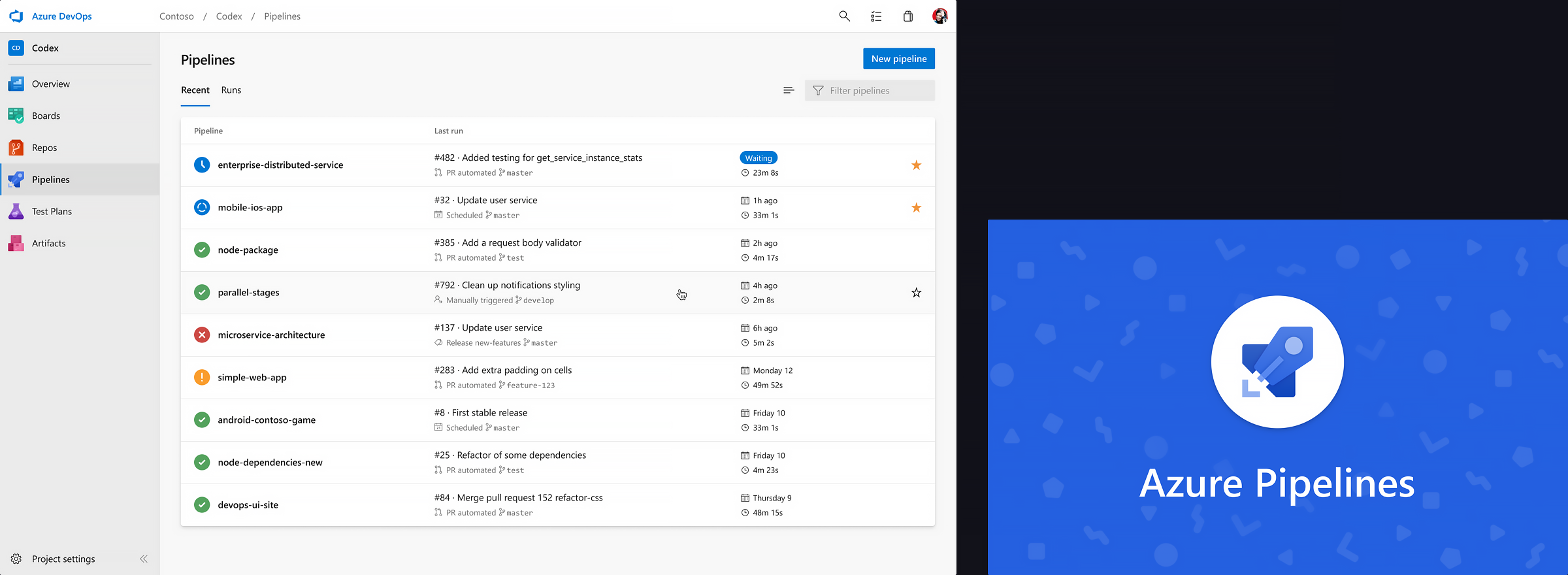Open the work items task list icon
The width and height of the screenshot is (1568, 575).
pyautogui.click(x=876, y=16)
